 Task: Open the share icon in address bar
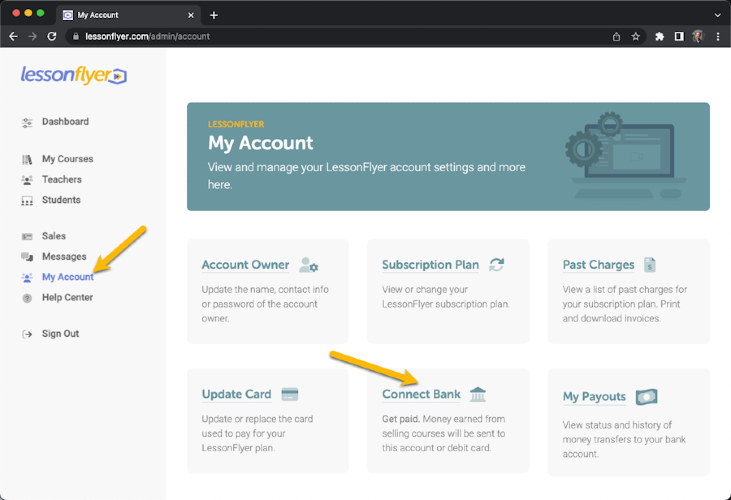point(616,36)
